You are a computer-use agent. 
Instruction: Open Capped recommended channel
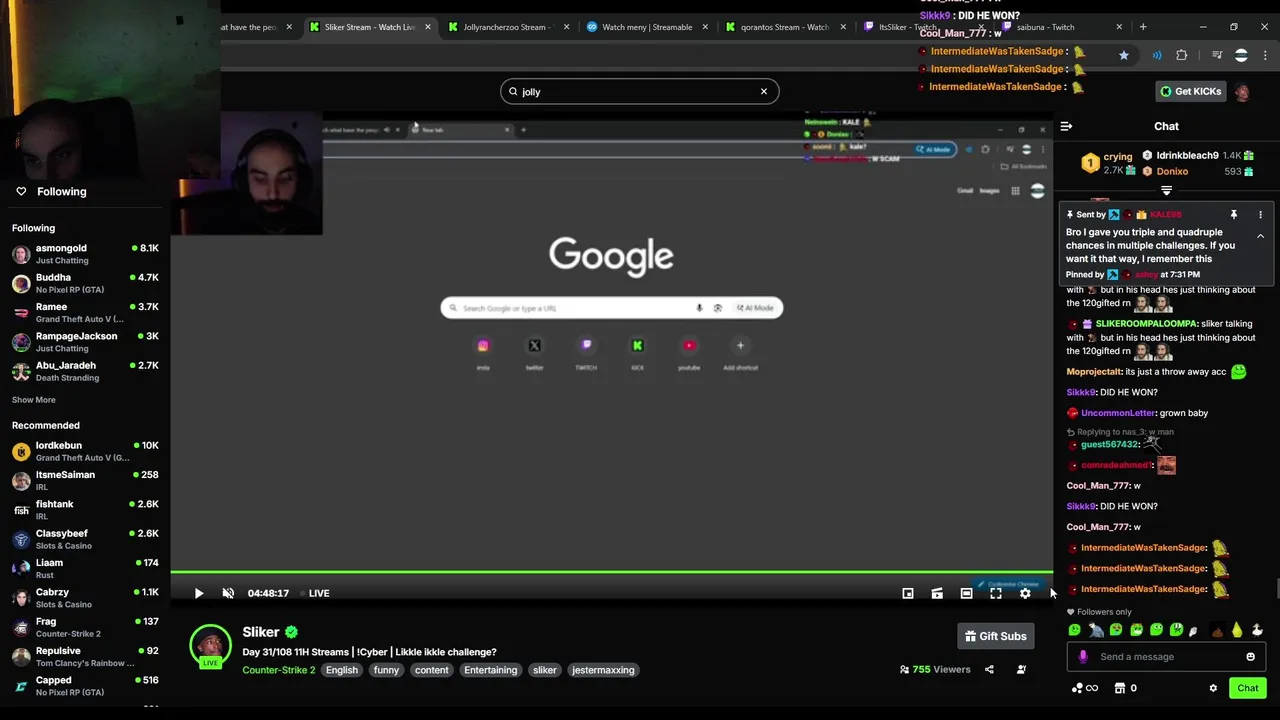85,686
